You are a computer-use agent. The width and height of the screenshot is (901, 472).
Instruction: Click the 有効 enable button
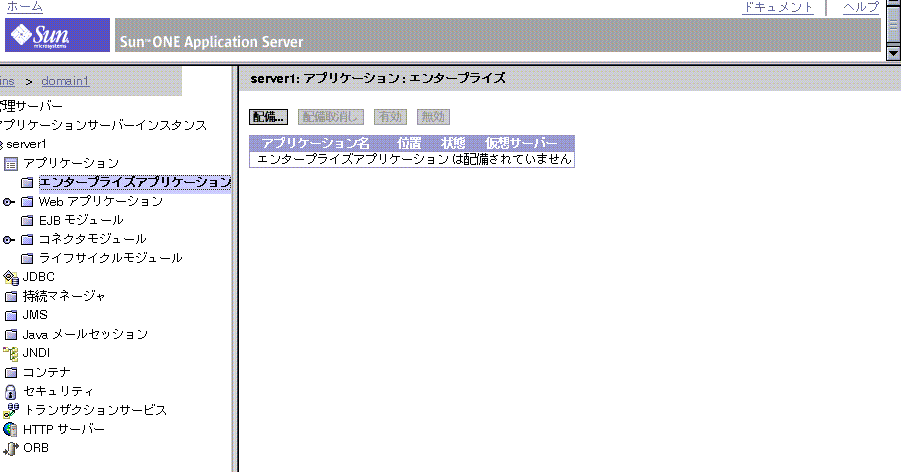tap(390, 117)
